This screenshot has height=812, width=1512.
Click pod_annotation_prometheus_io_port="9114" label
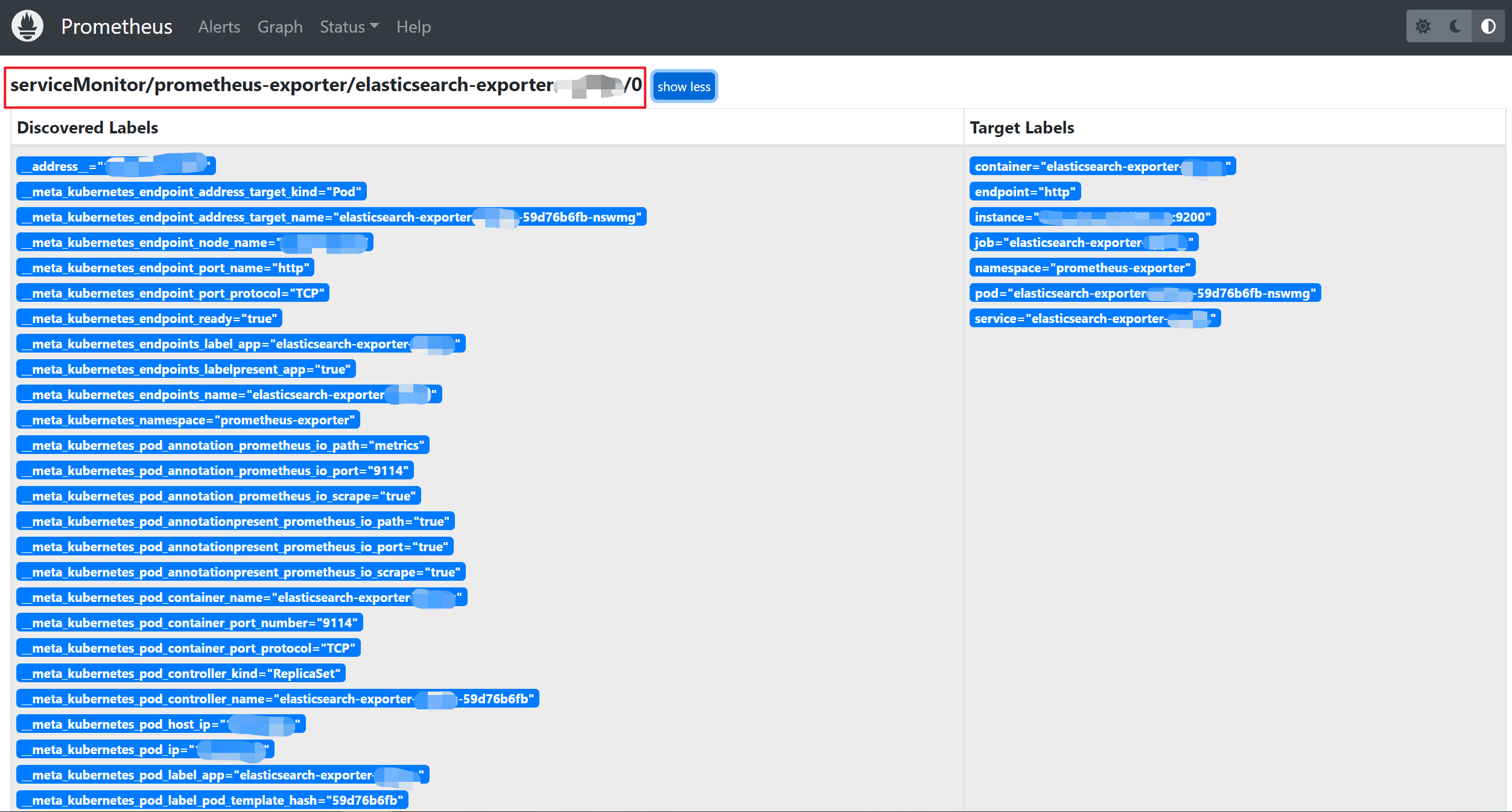point(215,470)
